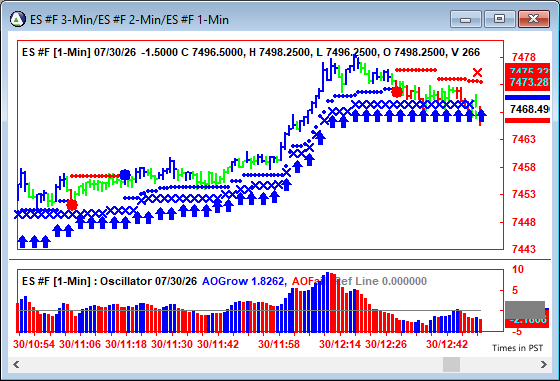Click the 30/11:42 time axis label
Image resolution: width=560 pixels, height=381 pixels.
click(x=218, y=344)
